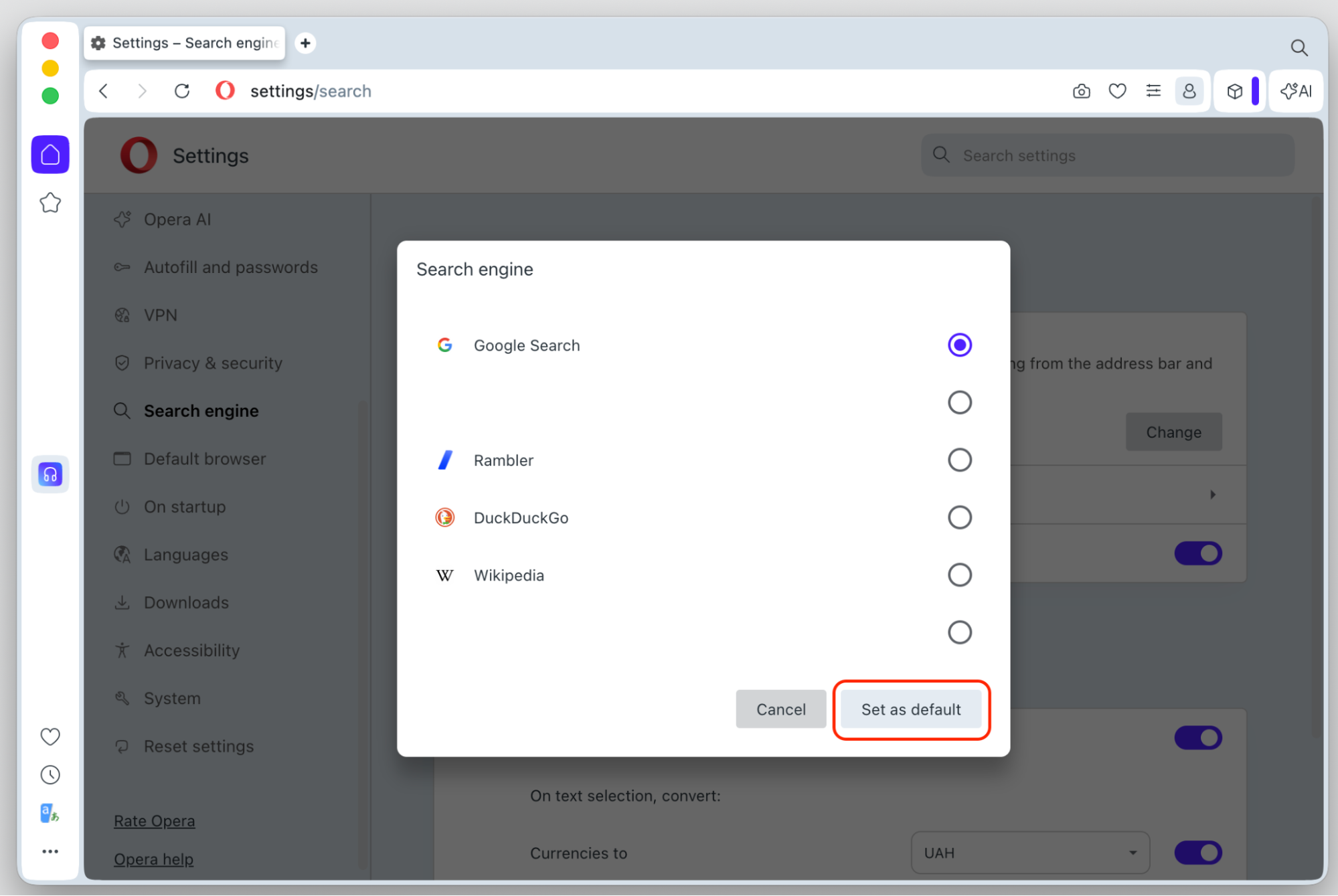Go back with the back arrow

pos(104,91)
